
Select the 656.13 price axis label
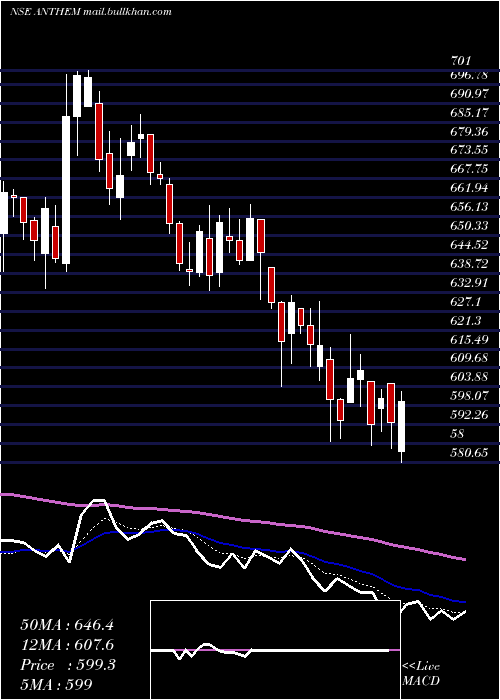(469, 207)
